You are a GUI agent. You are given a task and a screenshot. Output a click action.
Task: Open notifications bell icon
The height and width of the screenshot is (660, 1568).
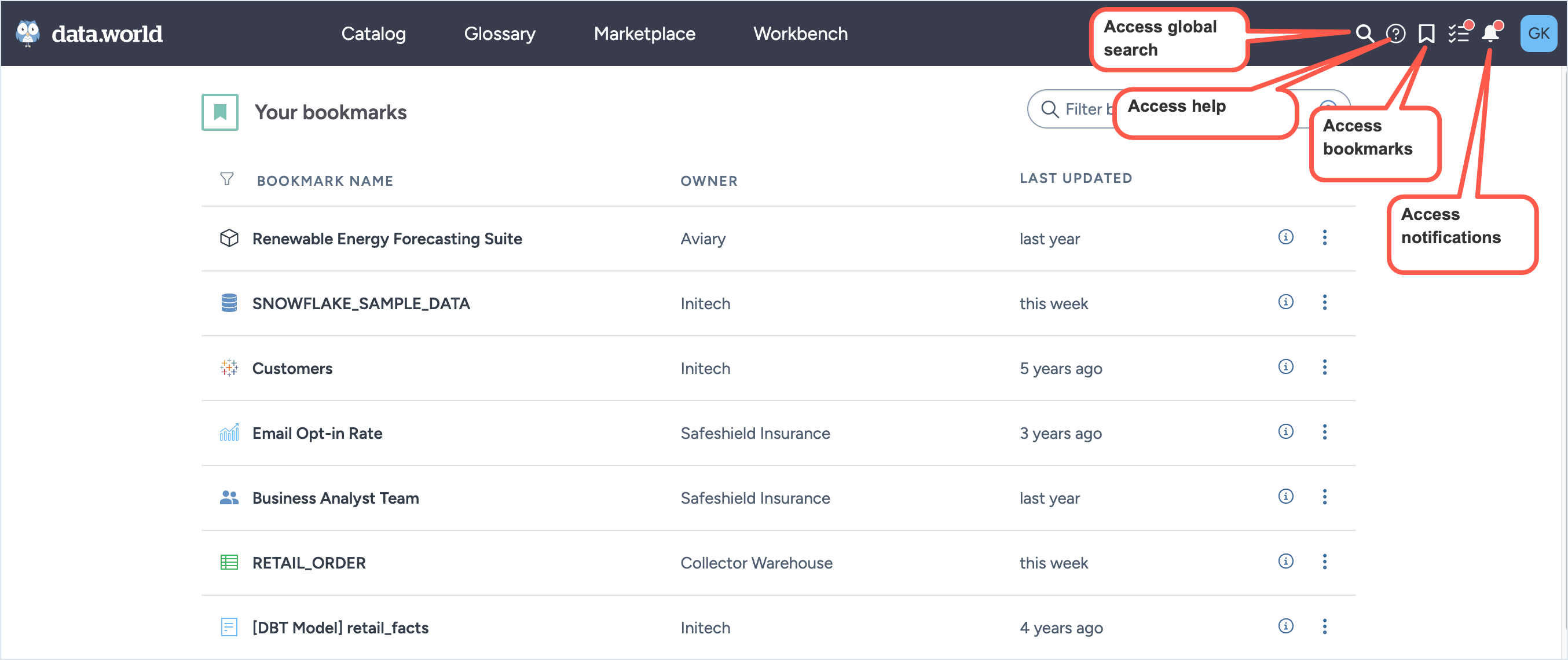[1490, 33]
